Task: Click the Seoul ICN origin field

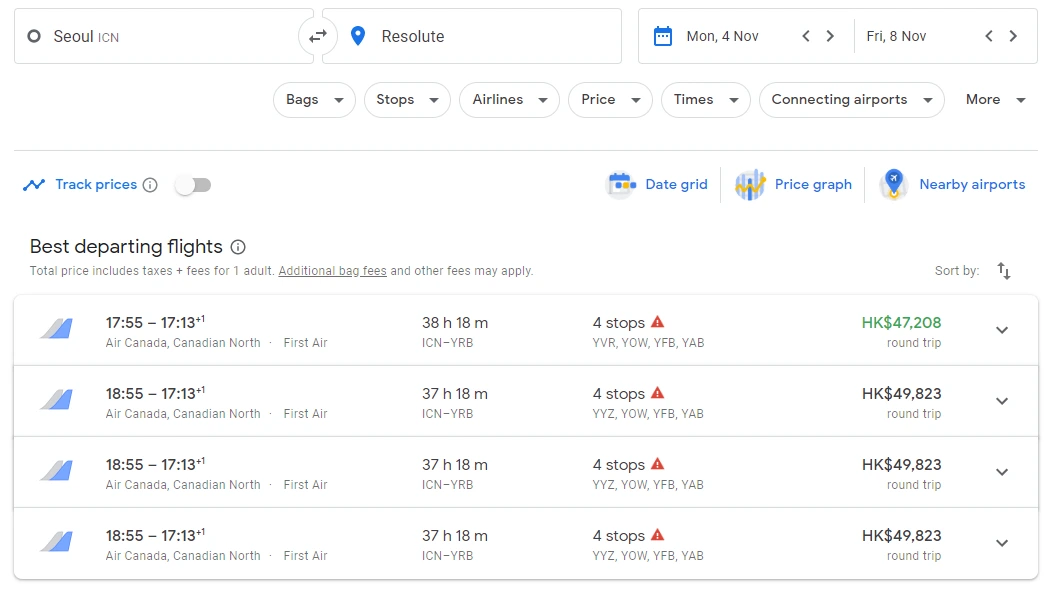Action: (x=163, y=36)
